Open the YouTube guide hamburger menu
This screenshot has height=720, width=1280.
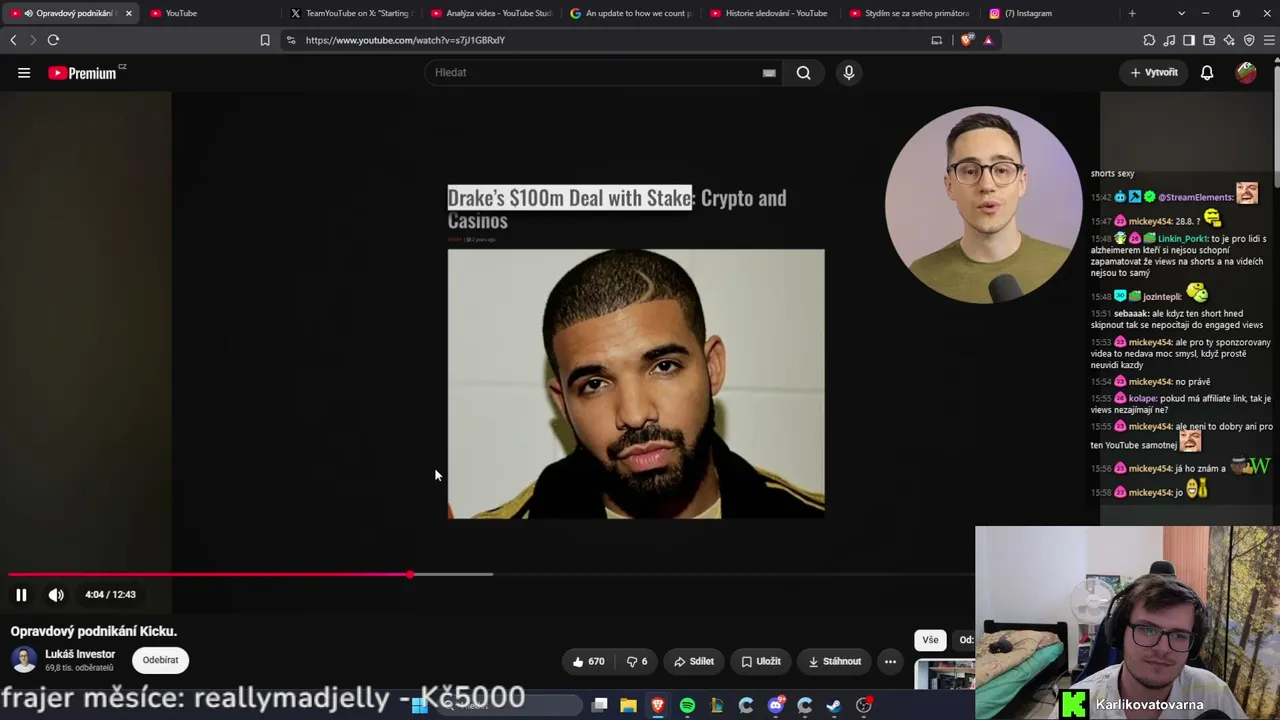point(24,73)
